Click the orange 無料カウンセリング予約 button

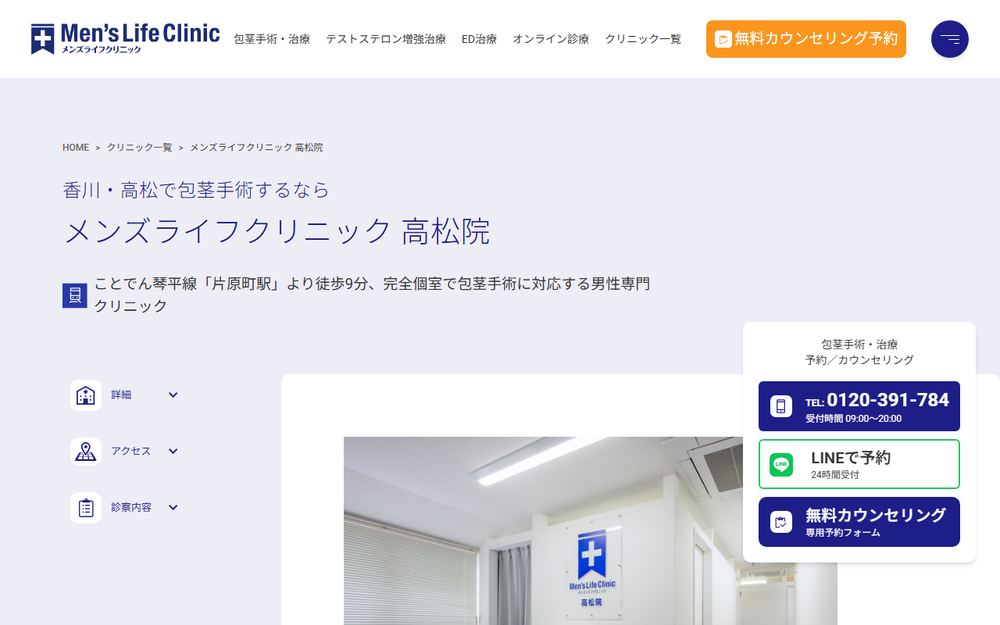(x=806, y=39)
